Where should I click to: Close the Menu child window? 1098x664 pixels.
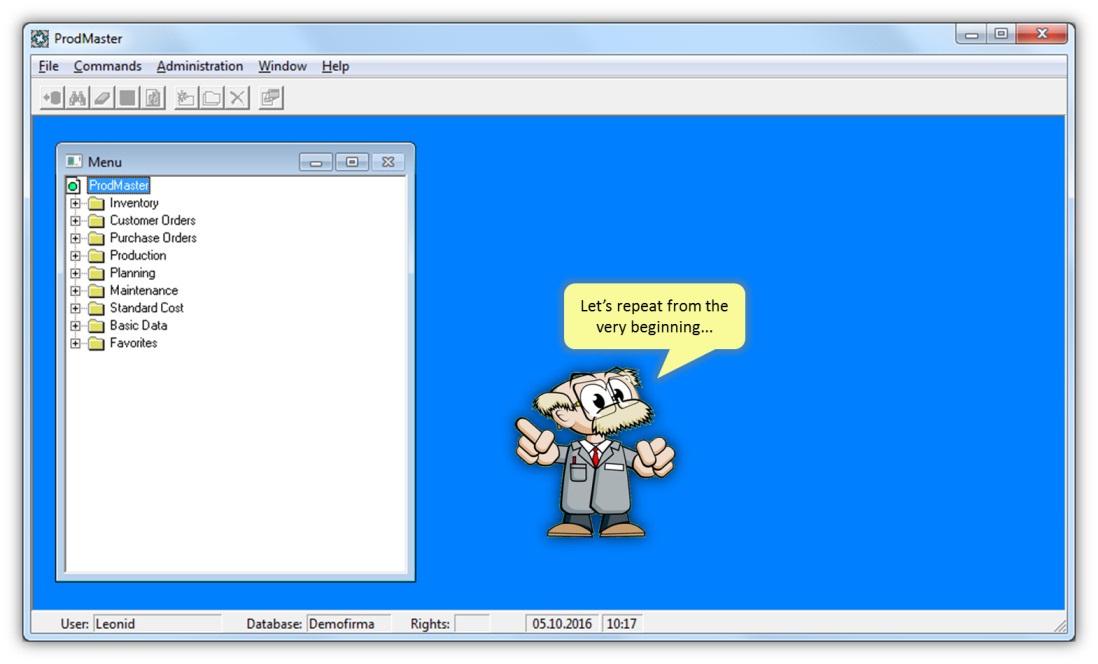389,162
